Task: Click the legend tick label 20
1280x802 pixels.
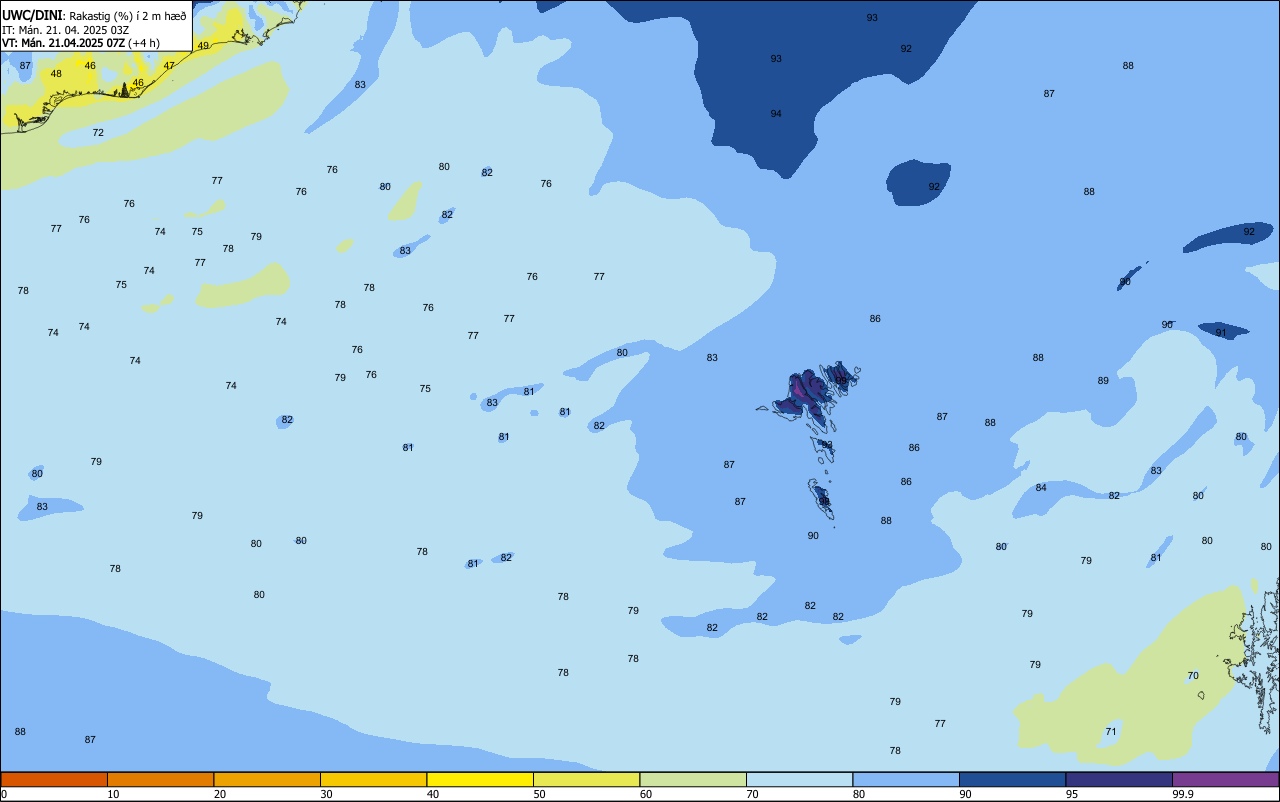Action: click(x=220, y=794)
